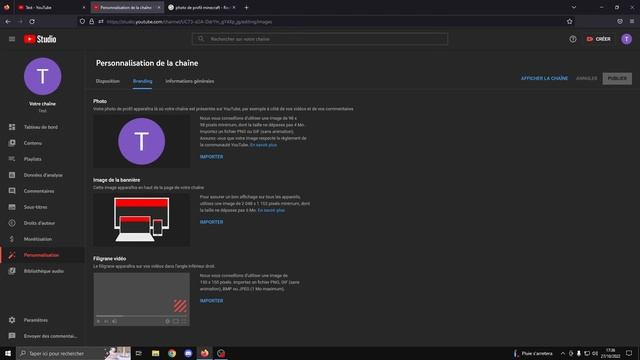Open File Explorer from the taskbar
Image resolution: width=640 pixels, height=360 pixels.
click(x=156, y=353)
